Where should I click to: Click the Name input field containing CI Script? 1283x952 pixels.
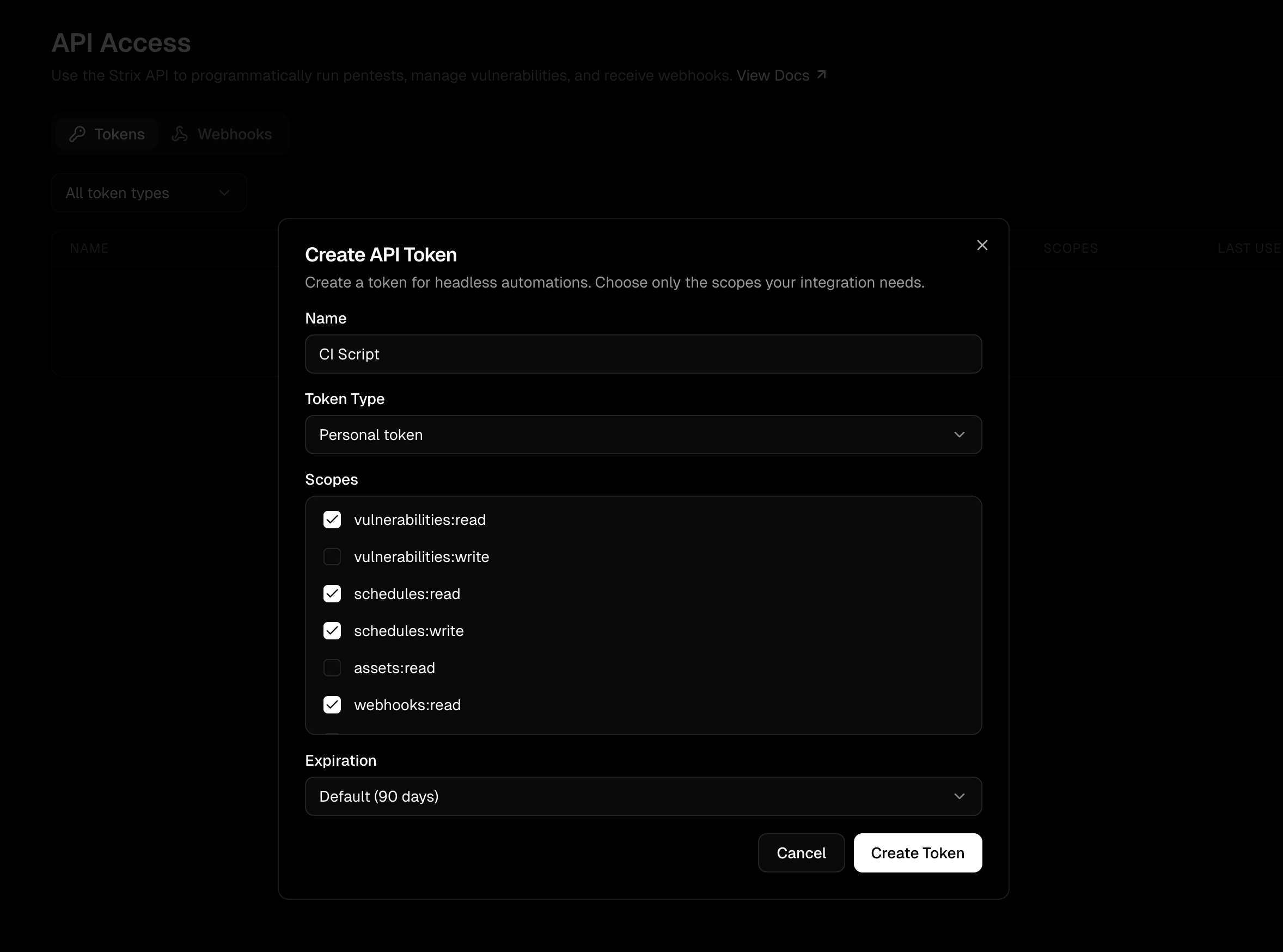pyautogui.click(x=644, y=354)
